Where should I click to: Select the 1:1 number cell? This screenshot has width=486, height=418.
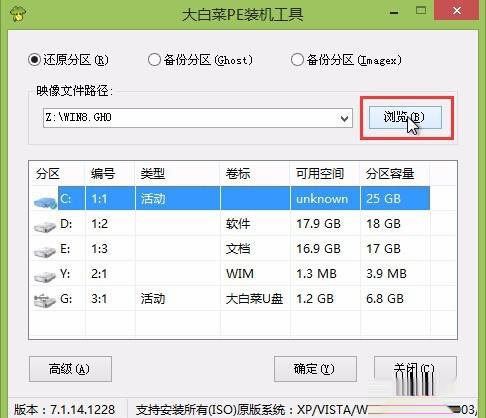110,199
